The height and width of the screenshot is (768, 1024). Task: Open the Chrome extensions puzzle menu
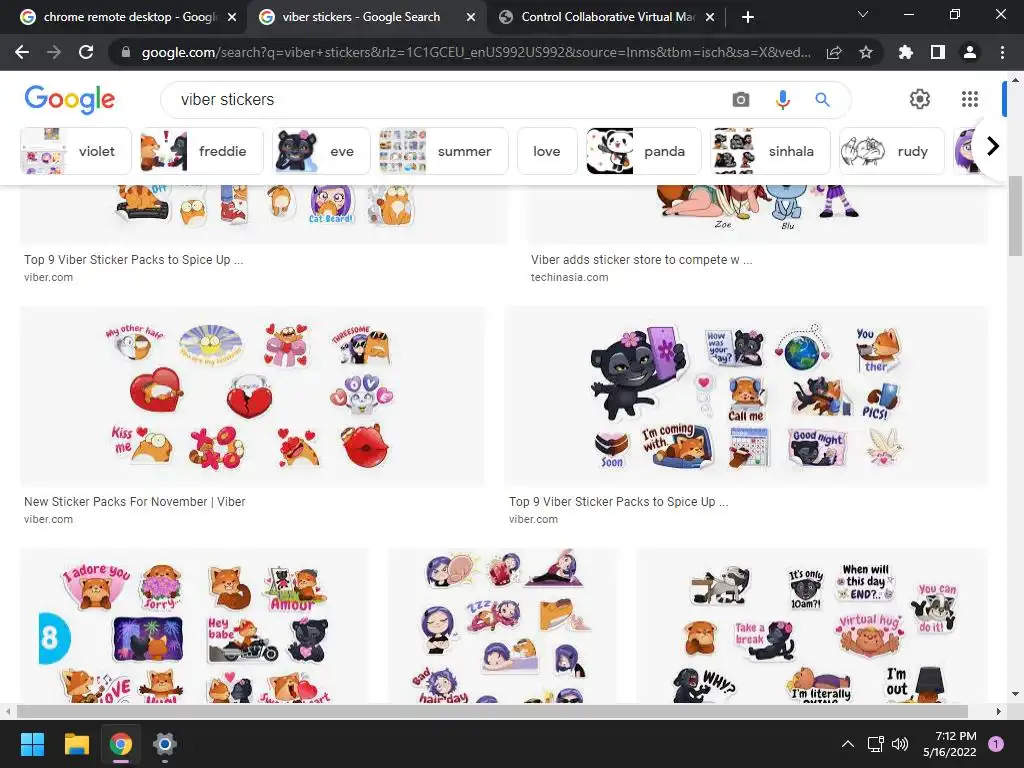pyautogui.click(x=906, y=52)
